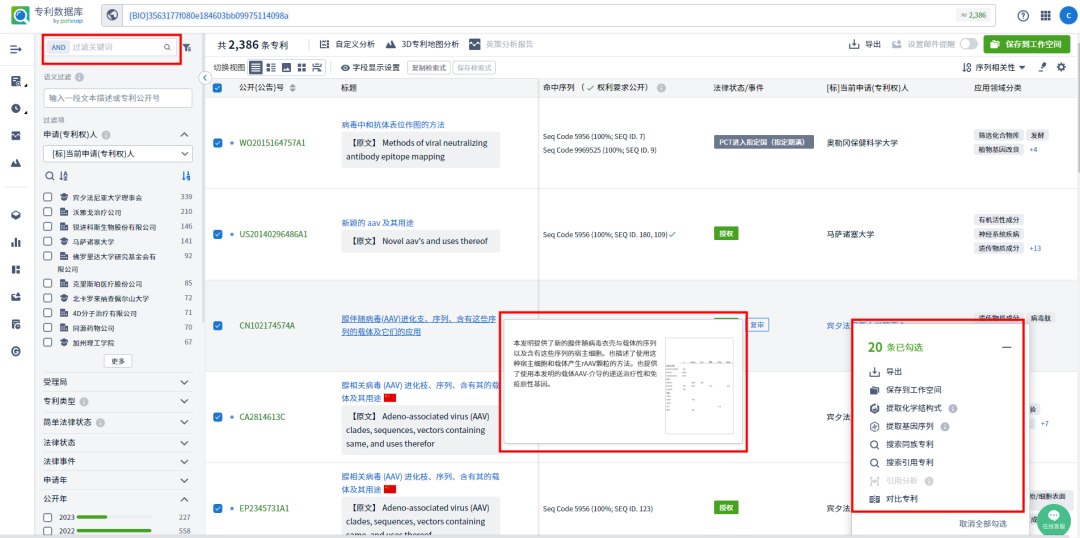Sort by 公开(公告)号 column arrows
This screenshot has height=538, width=1080.
pyautogui.click(x=293, y=87)
